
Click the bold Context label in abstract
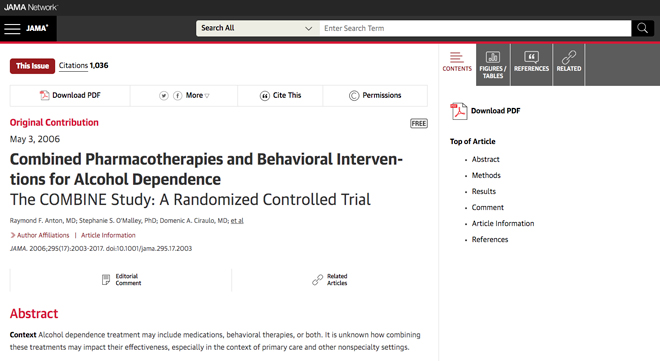pyautogui.click(x=23, y=335)
